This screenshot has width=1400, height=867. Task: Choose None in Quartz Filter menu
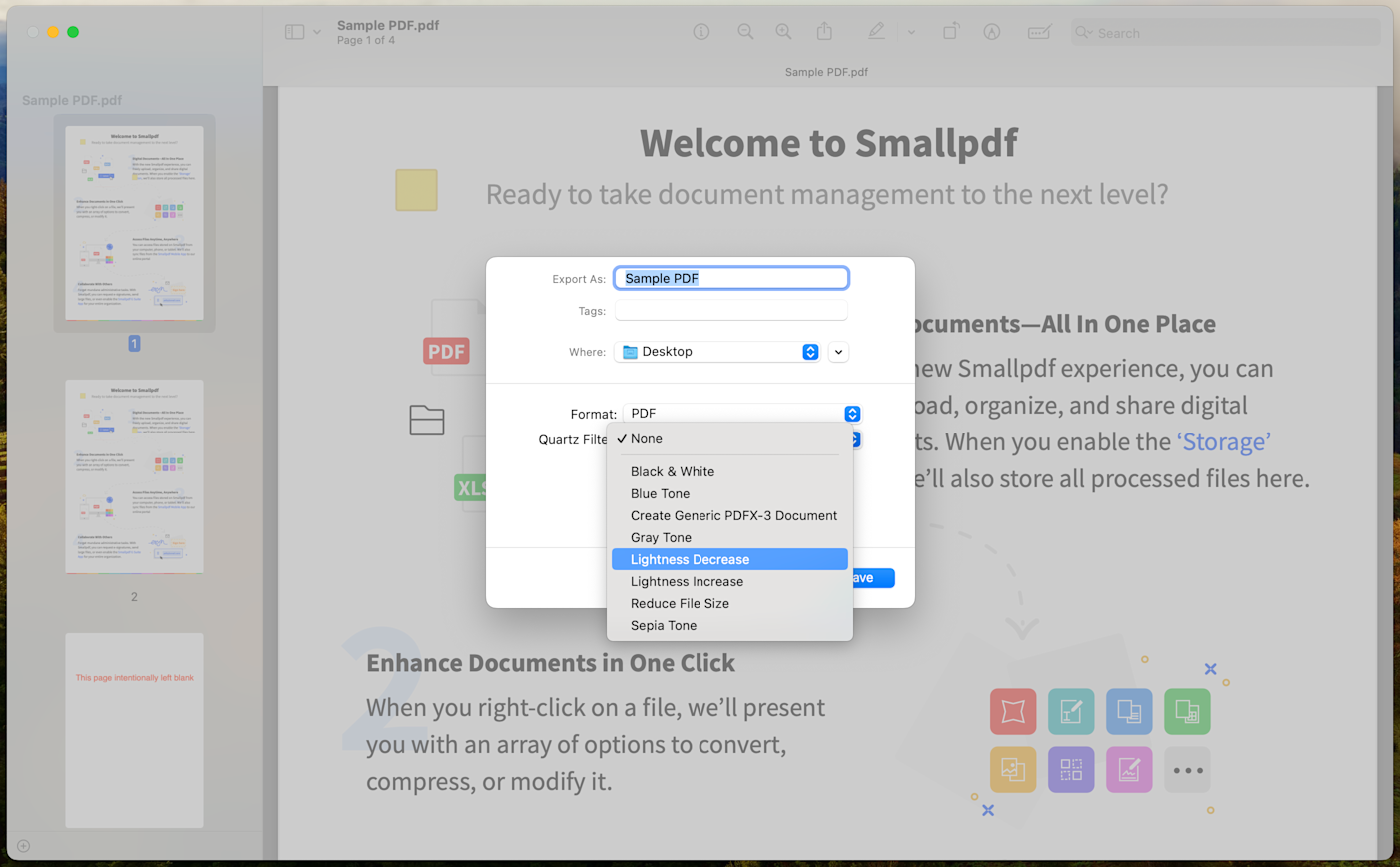pos(729,439)
